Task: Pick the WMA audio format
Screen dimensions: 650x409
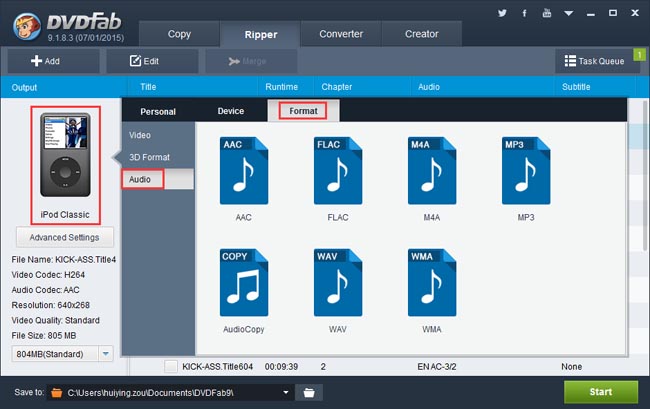Action: (x=432, y=283)
